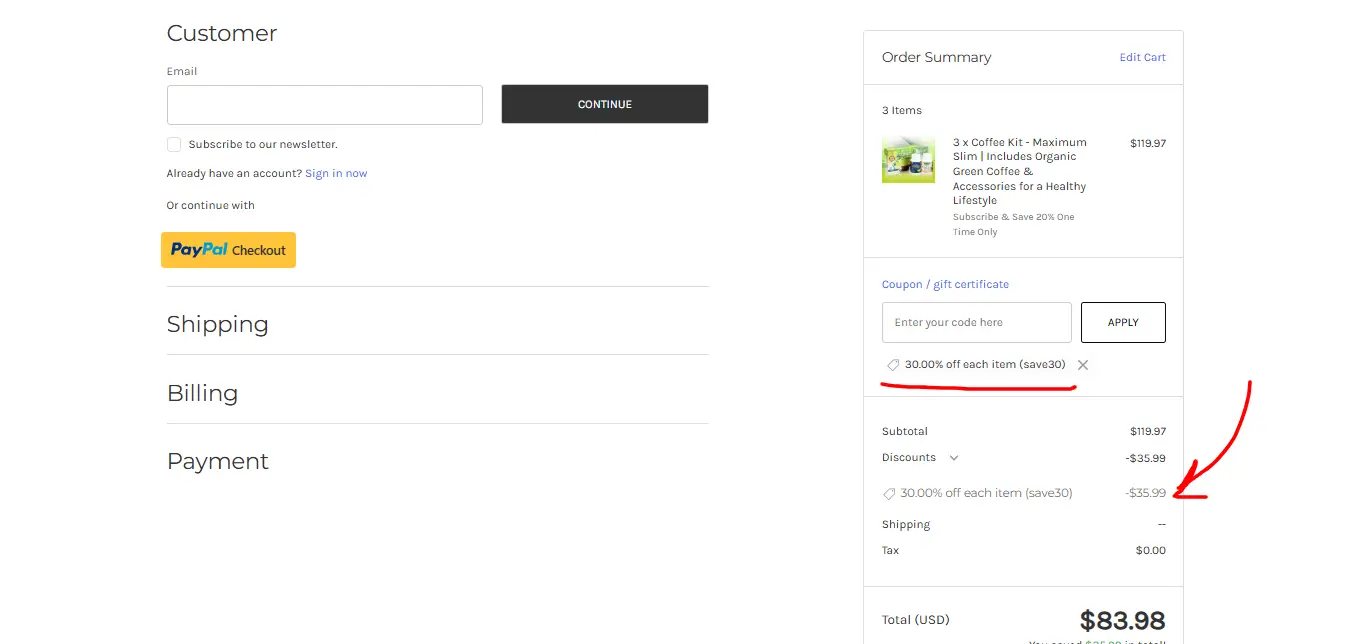Click the 'Or continue with' text

click(x=211, y=205)
